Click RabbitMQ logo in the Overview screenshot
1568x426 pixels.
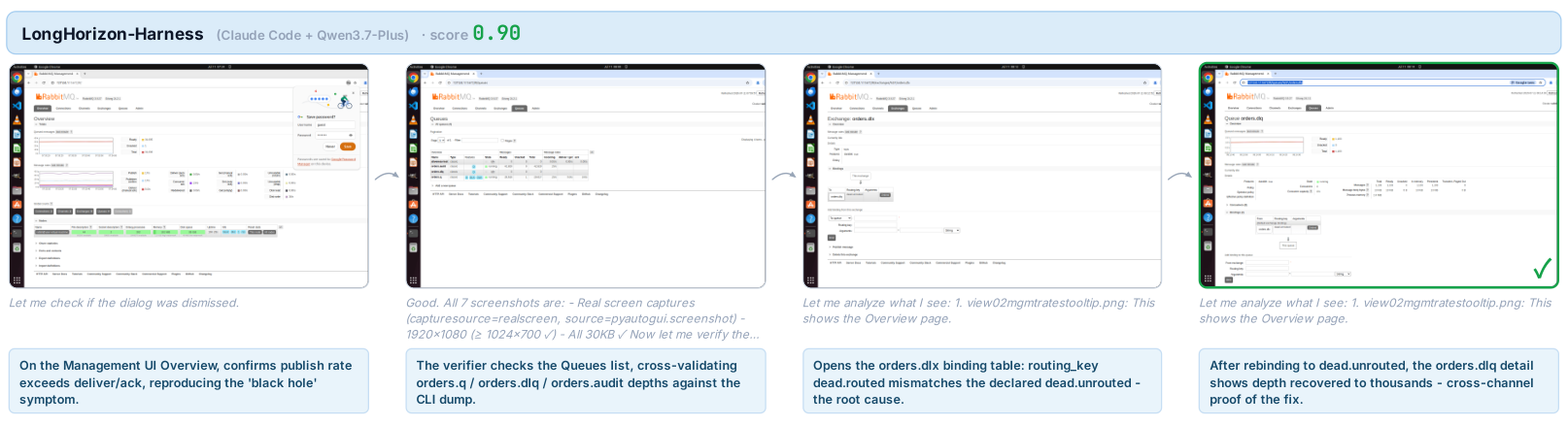point(55,97)
